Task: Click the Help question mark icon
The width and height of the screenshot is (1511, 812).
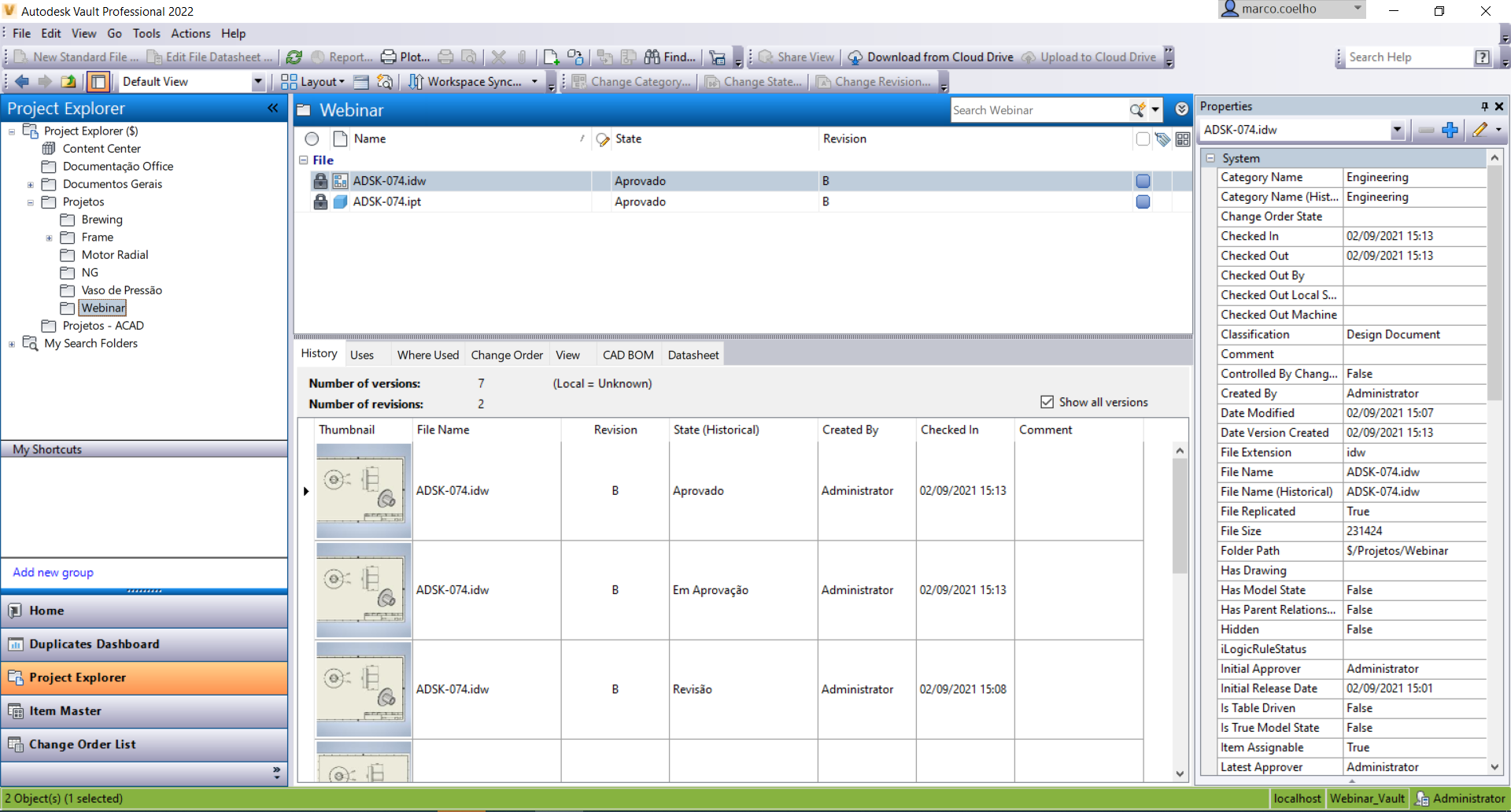Action: point(1482,57)
